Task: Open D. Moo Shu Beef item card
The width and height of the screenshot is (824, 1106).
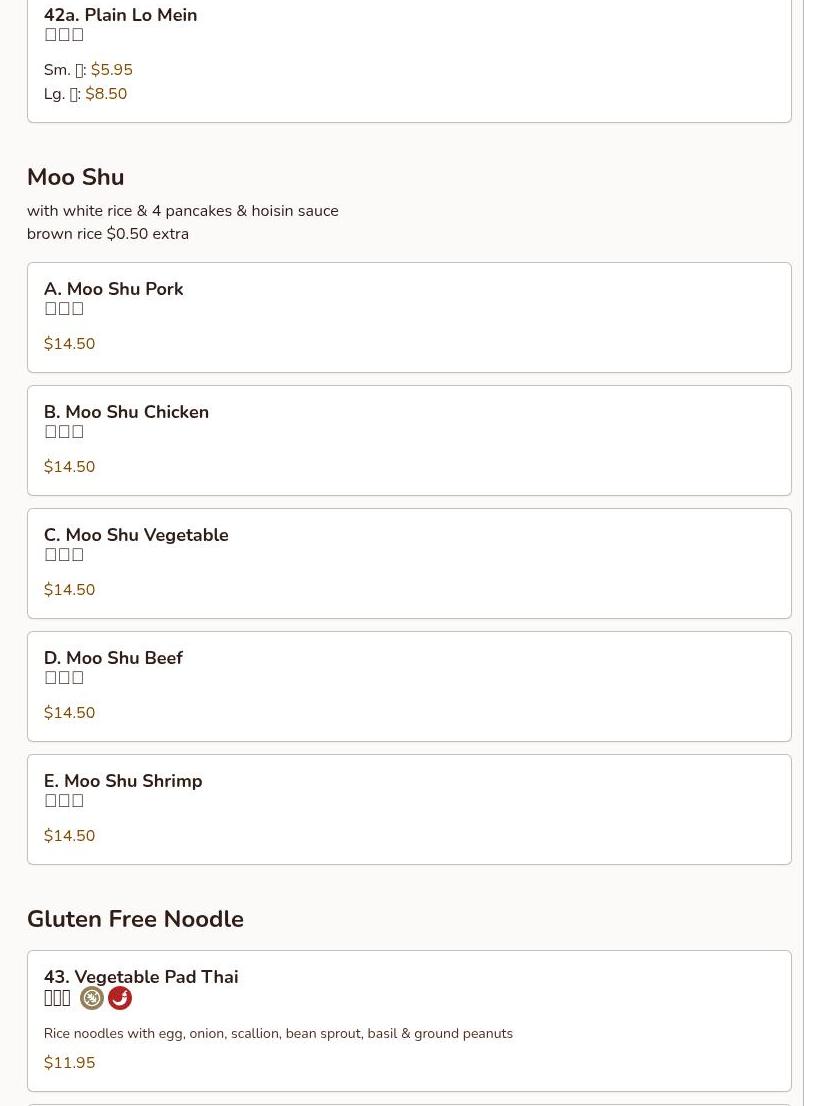Action: click(113, 658)
